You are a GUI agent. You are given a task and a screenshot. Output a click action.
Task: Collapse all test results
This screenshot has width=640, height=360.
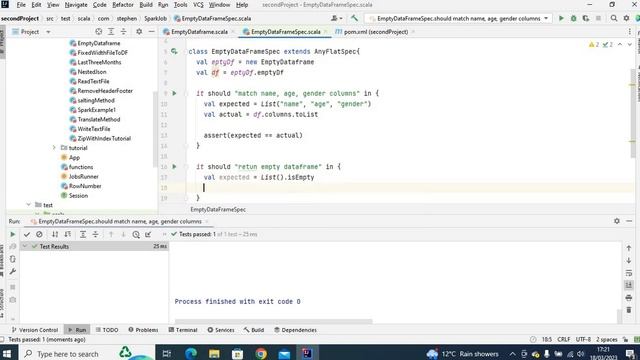95,234
